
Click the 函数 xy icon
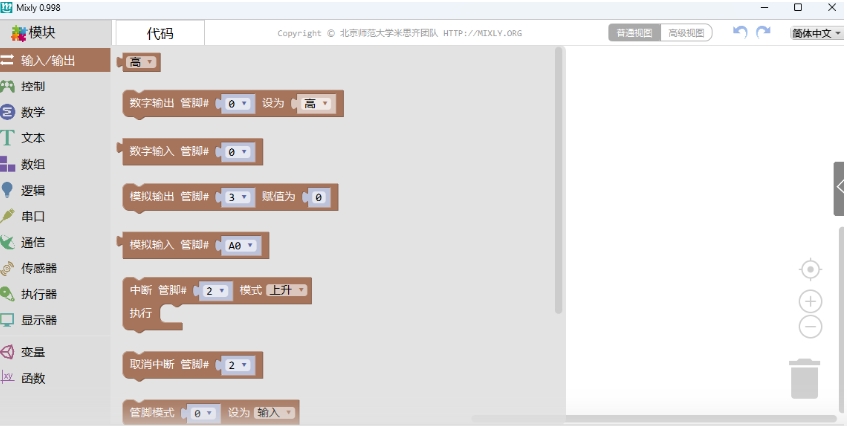click(8, 377)
